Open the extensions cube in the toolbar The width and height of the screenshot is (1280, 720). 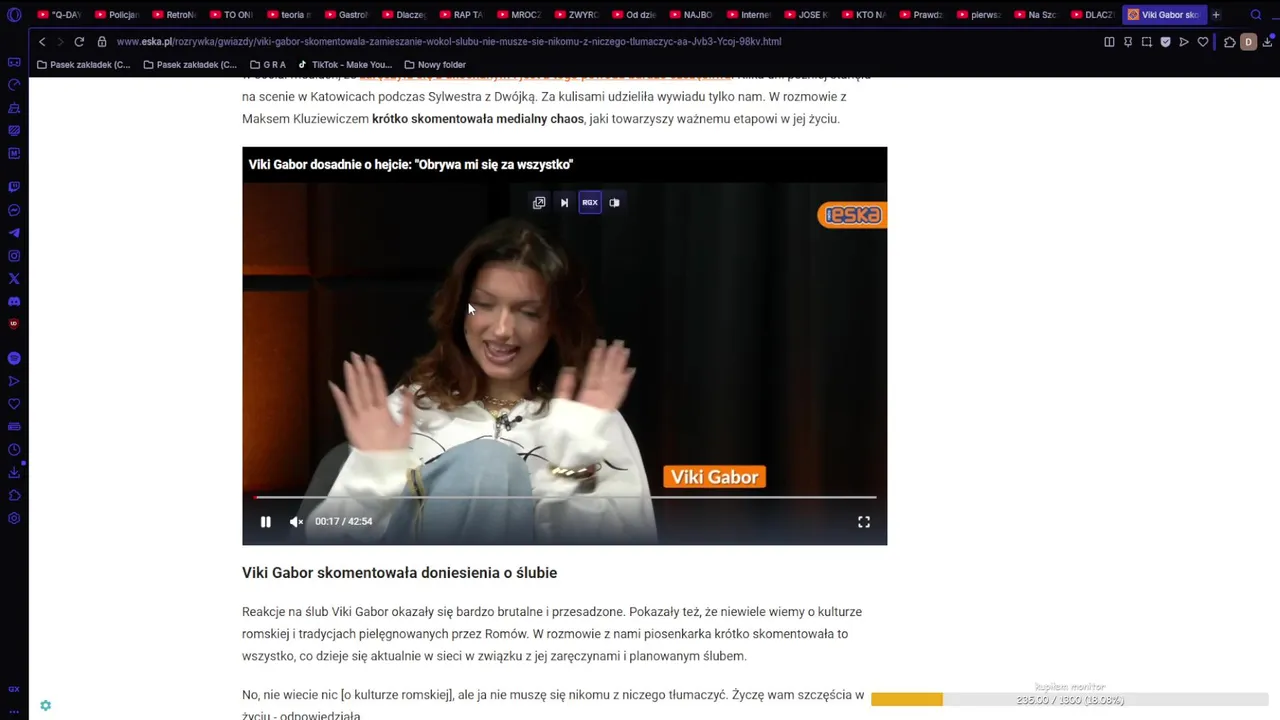click(x=1230, y=42)
